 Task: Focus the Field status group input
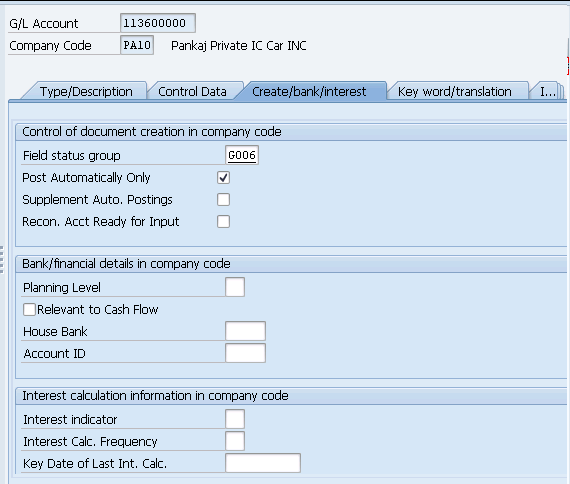[x=242, y=155]
